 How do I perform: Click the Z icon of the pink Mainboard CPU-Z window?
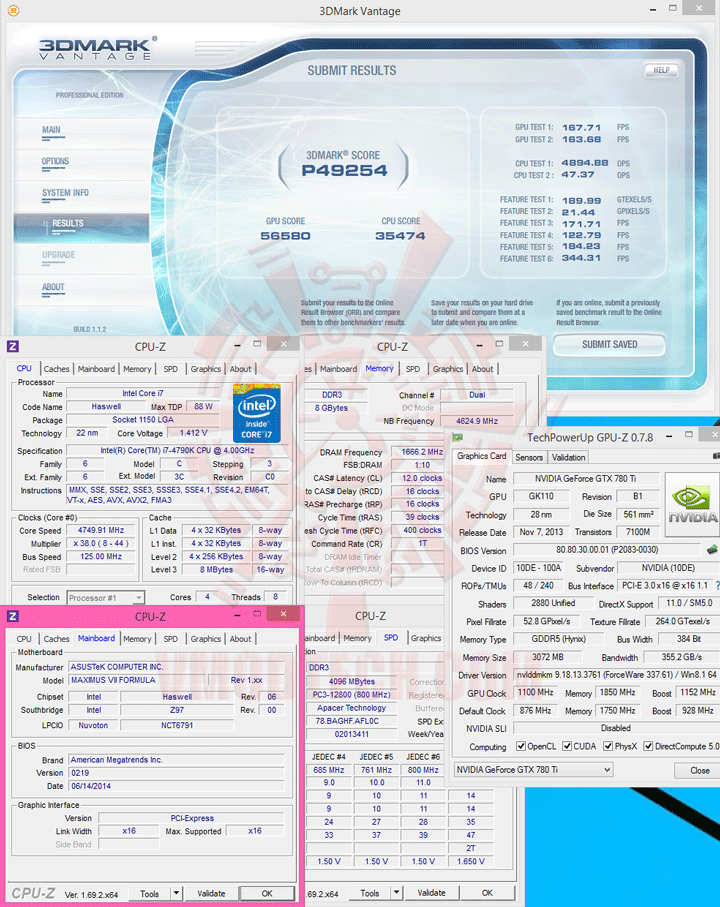click(x=13, y=616)
